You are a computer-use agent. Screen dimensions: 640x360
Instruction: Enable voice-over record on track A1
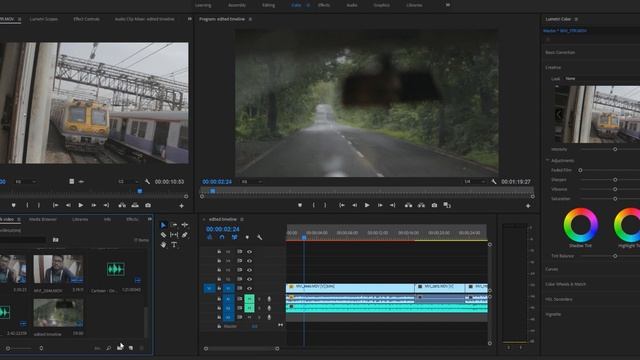point(269,299)
